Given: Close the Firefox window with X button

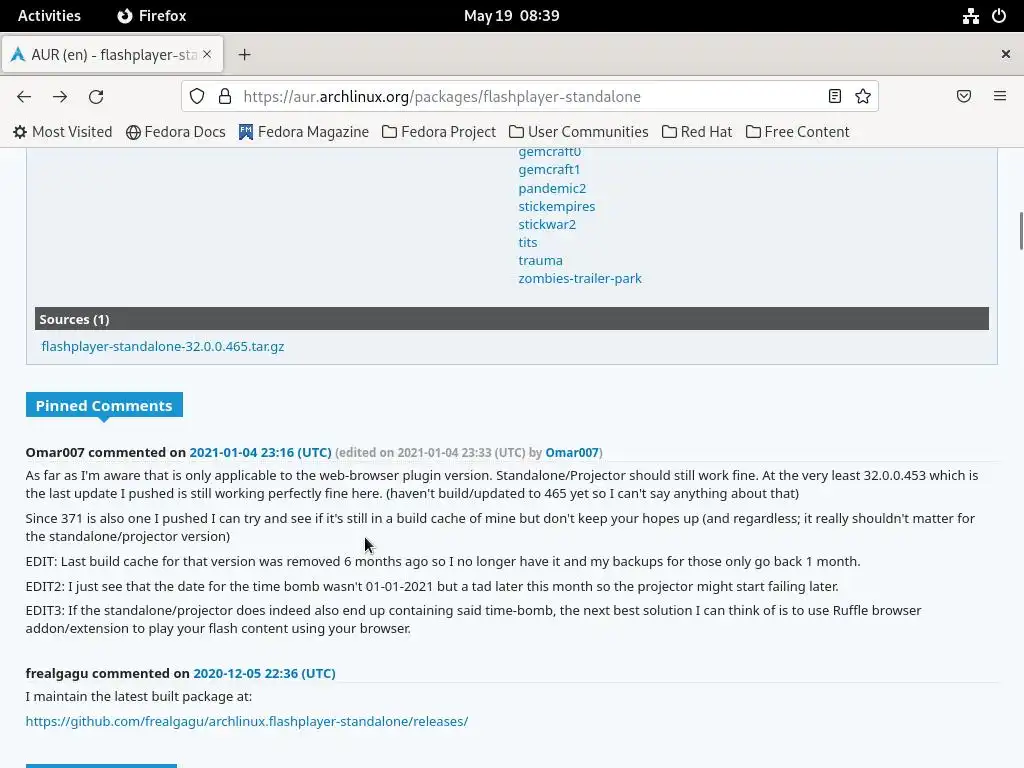Looking at the screenshot, I should pyautogui.click(x=1006, y=54).
